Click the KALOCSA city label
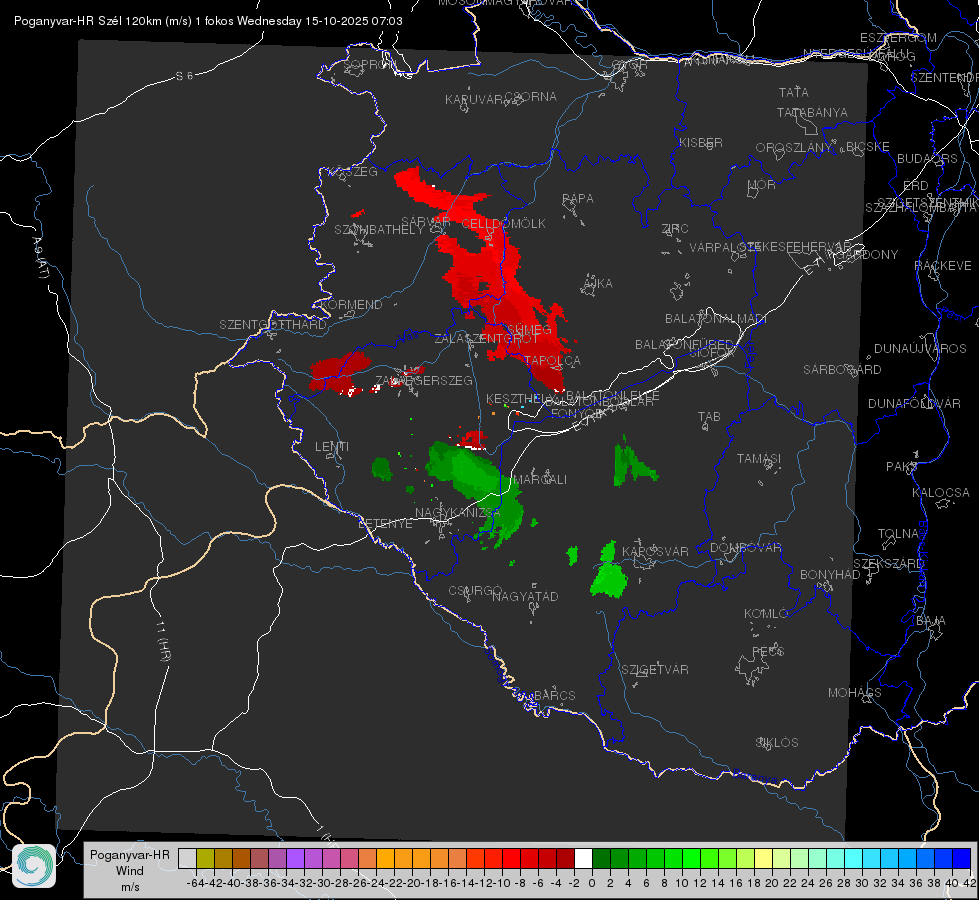The width and height of the screenshot is (979, 900). pyautogui.click(x=940, y=493)
